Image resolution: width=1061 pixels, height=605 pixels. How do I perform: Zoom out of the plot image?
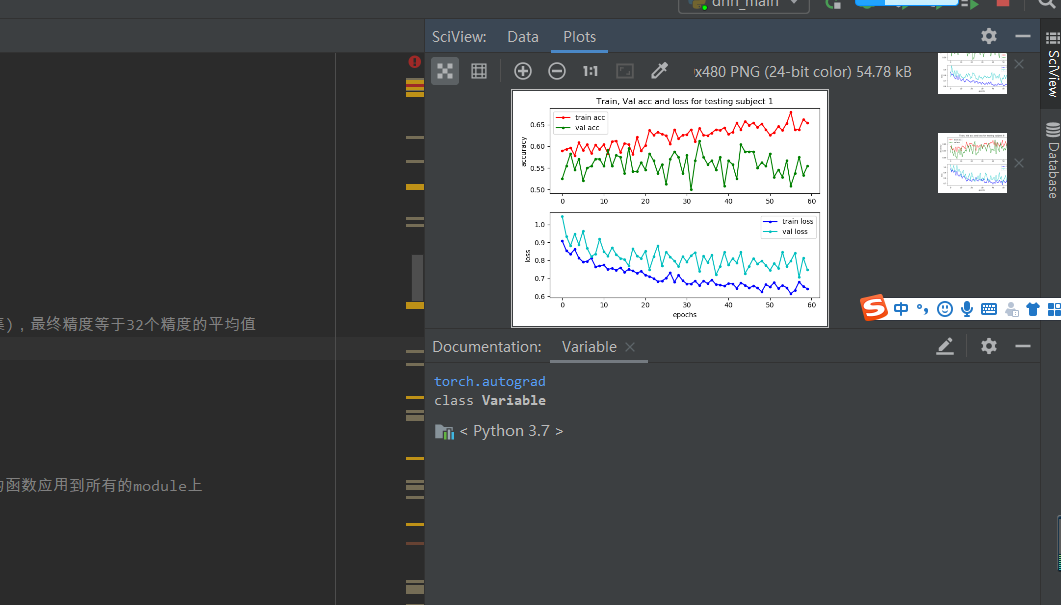point(556,70)
